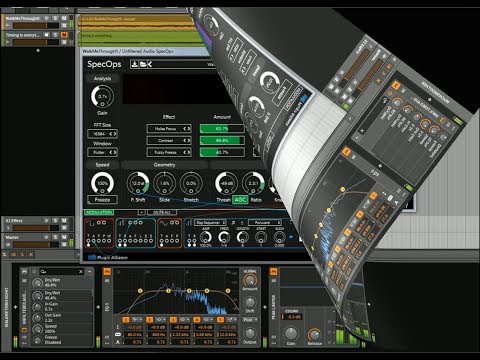
Task: Open the Forward direction dropdown
Action: (264, 223)
